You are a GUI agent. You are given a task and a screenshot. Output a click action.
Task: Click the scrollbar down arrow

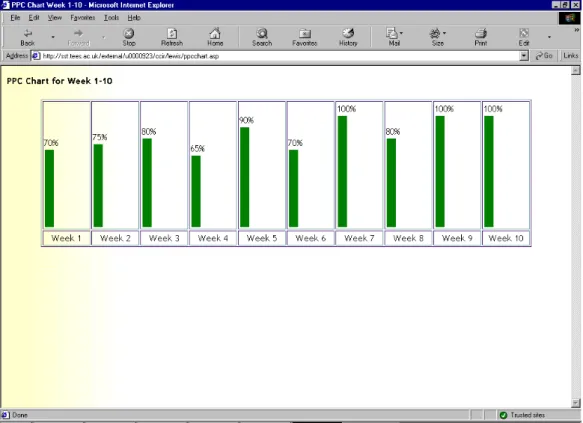[x=576, y=403]
